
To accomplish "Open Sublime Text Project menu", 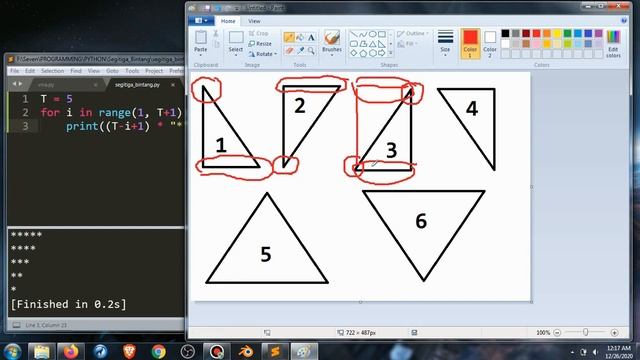I will 154,71.
